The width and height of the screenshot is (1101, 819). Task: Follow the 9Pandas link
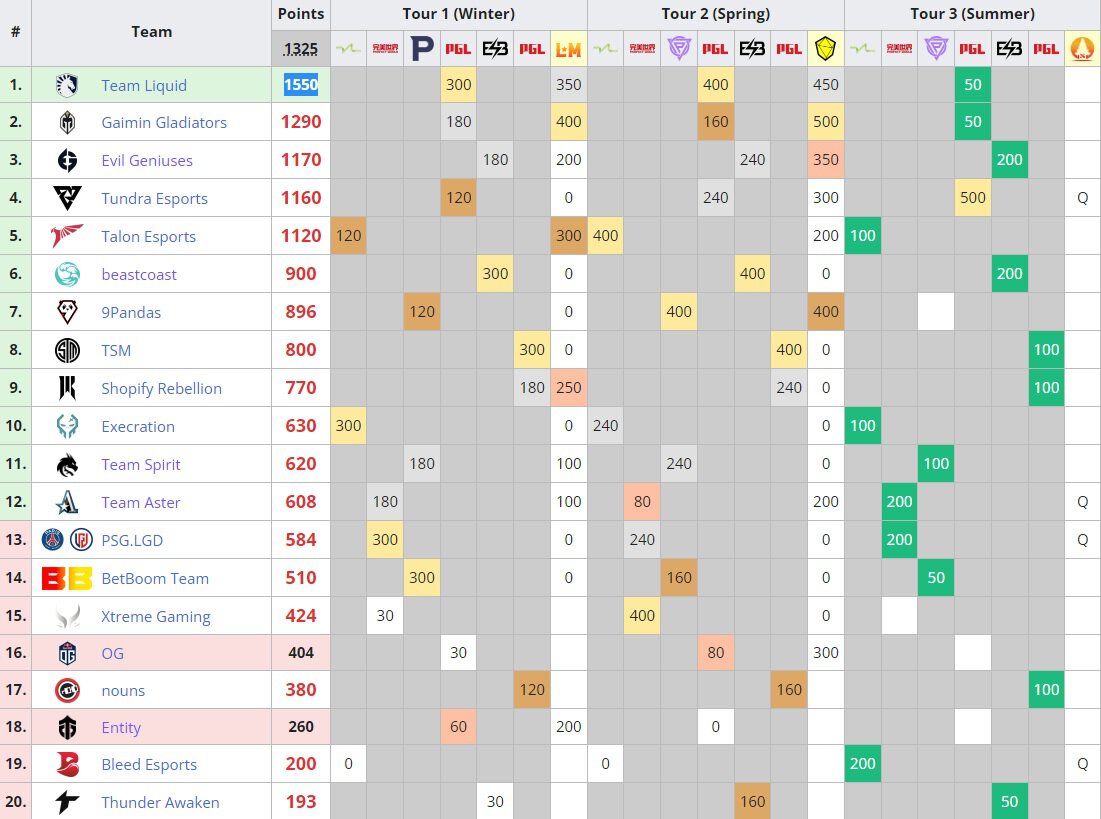pos(131,313)
